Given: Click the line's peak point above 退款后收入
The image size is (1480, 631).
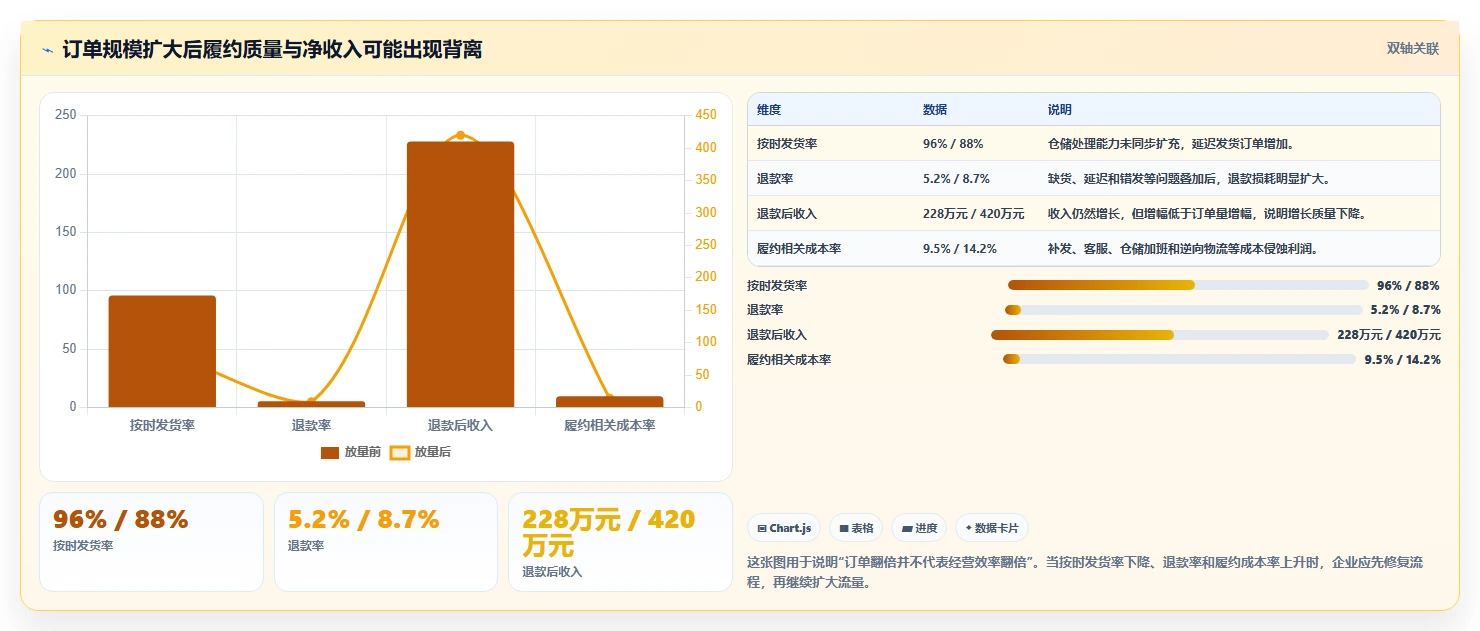Looking at the screenshot, I should tap(460, 135).
